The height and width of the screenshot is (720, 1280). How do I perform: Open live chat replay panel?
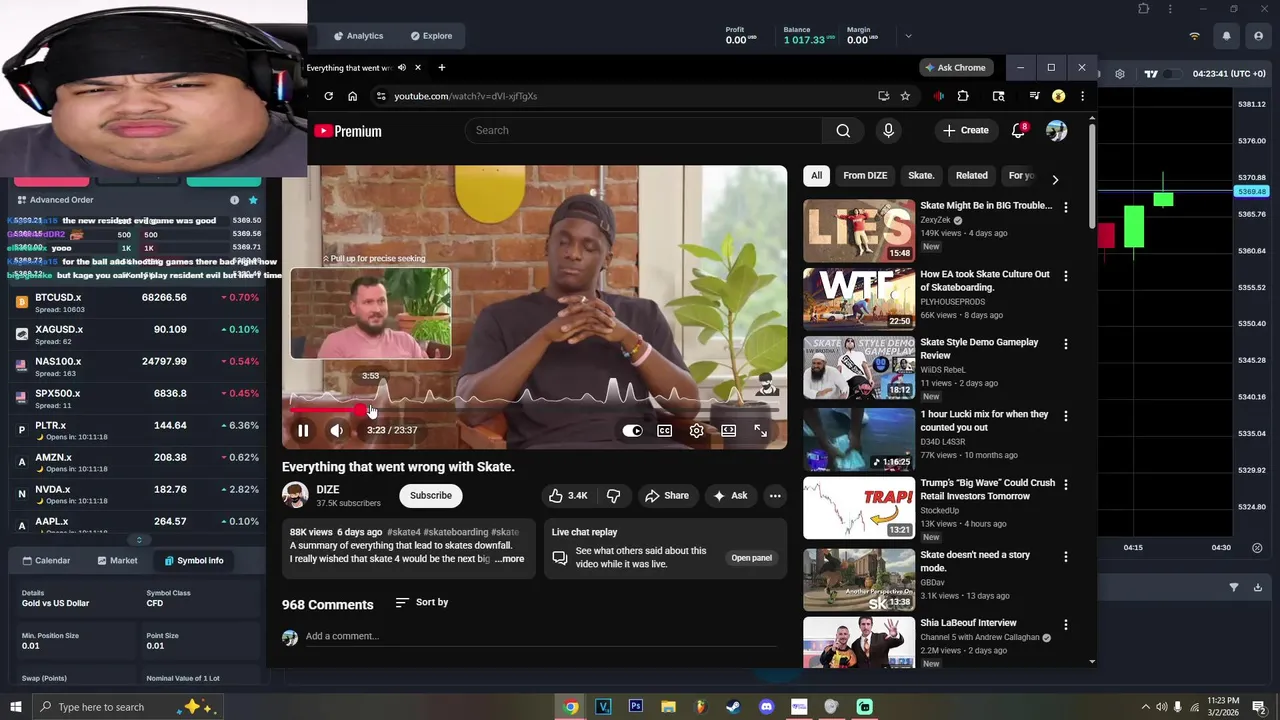coord(751,558)
